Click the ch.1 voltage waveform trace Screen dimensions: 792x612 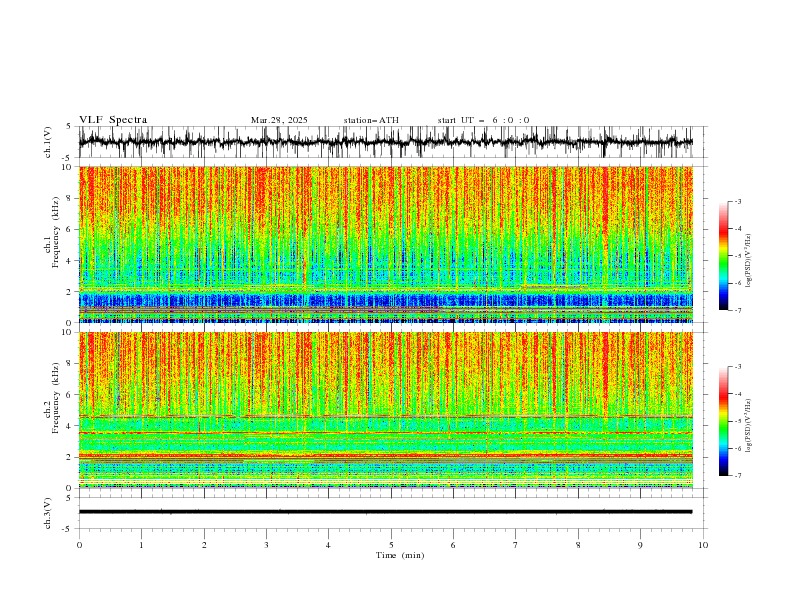click(386, 142)
